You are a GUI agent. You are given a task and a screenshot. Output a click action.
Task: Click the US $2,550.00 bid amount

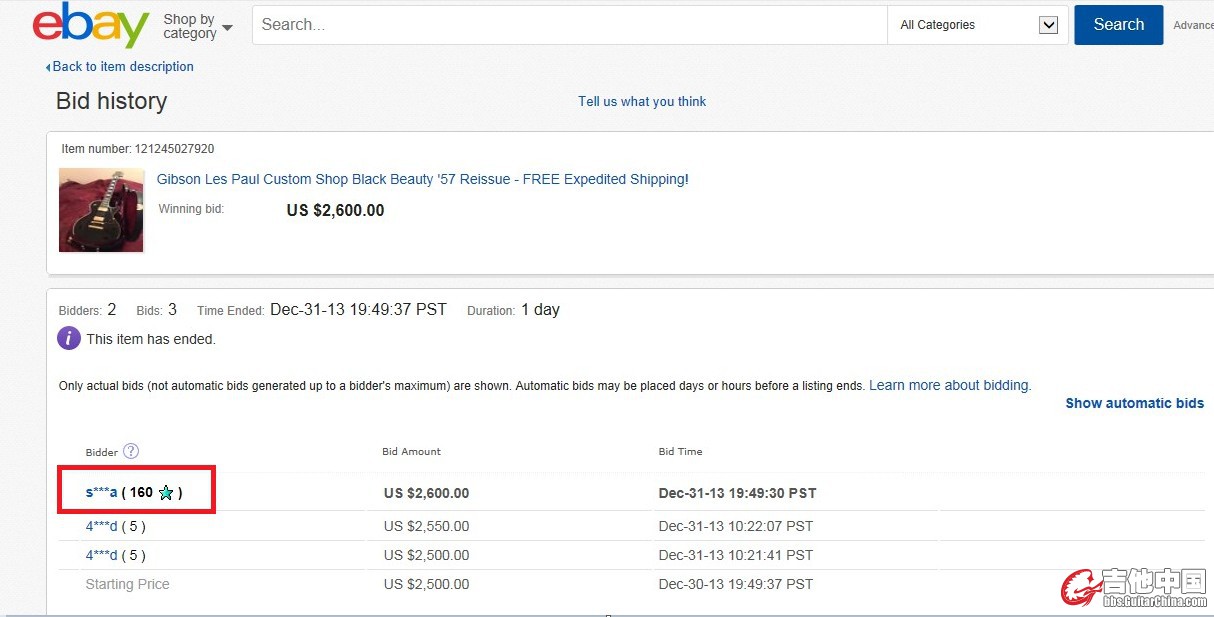pyautogui.click(x=427, y=526)
